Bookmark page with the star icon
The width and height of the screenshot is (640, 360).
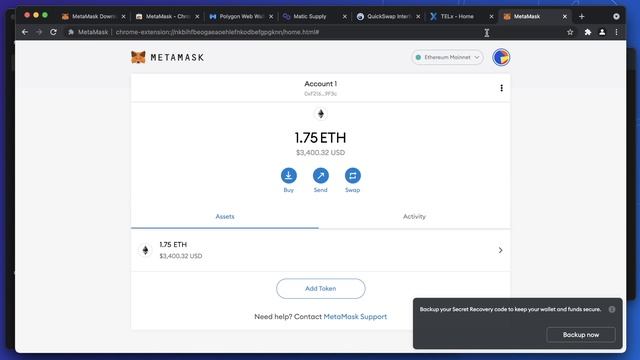coord(570,32)
